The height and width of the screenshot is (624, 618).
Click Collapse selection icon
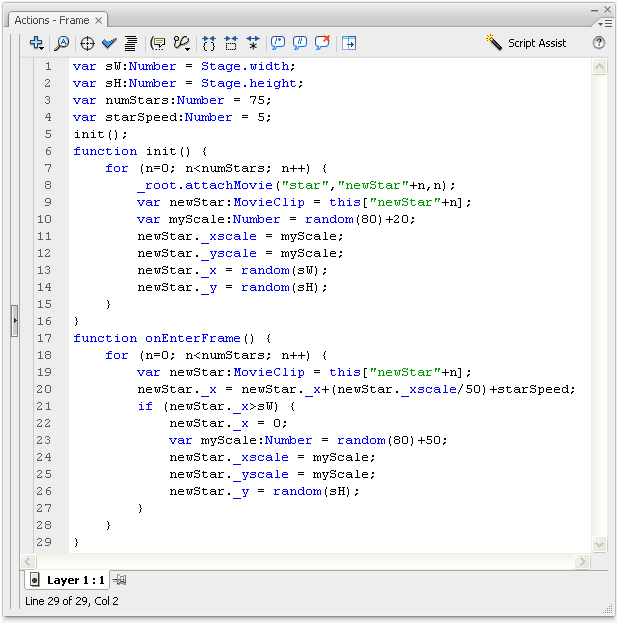click(x=231, y=43)
